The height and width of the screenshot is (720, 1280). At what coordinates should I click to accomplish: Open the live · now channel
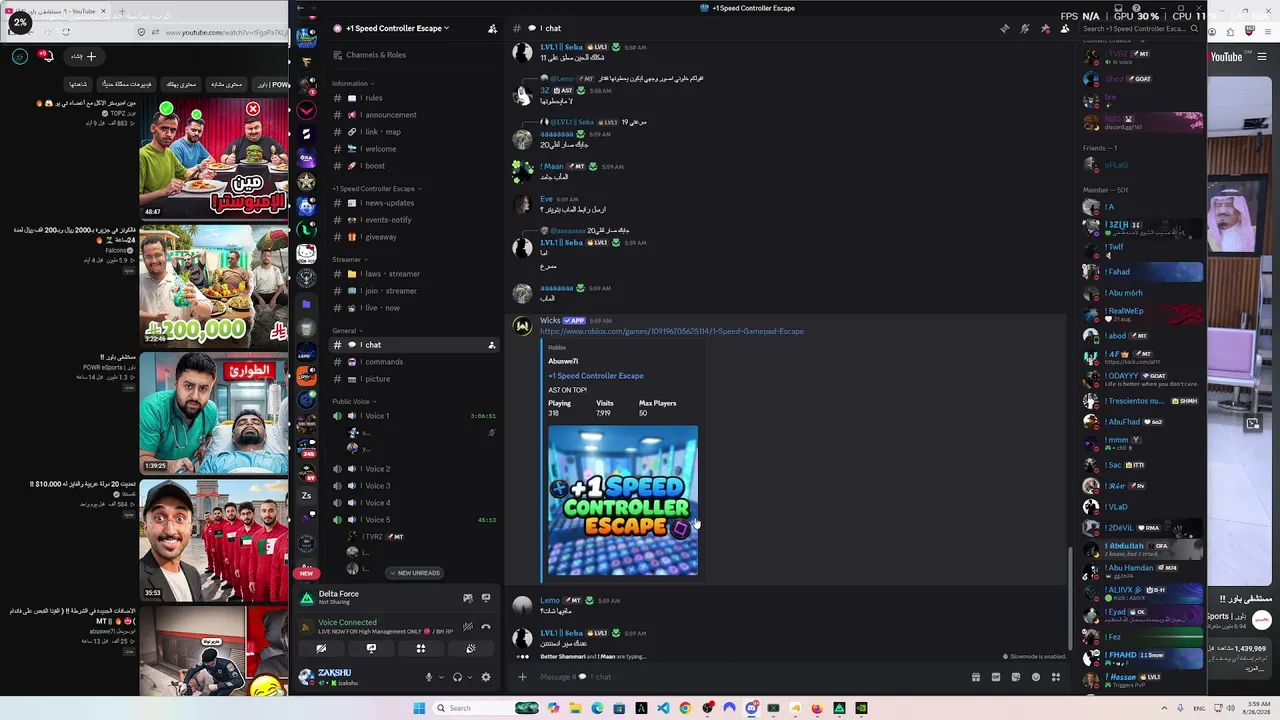tap(414, 308)
